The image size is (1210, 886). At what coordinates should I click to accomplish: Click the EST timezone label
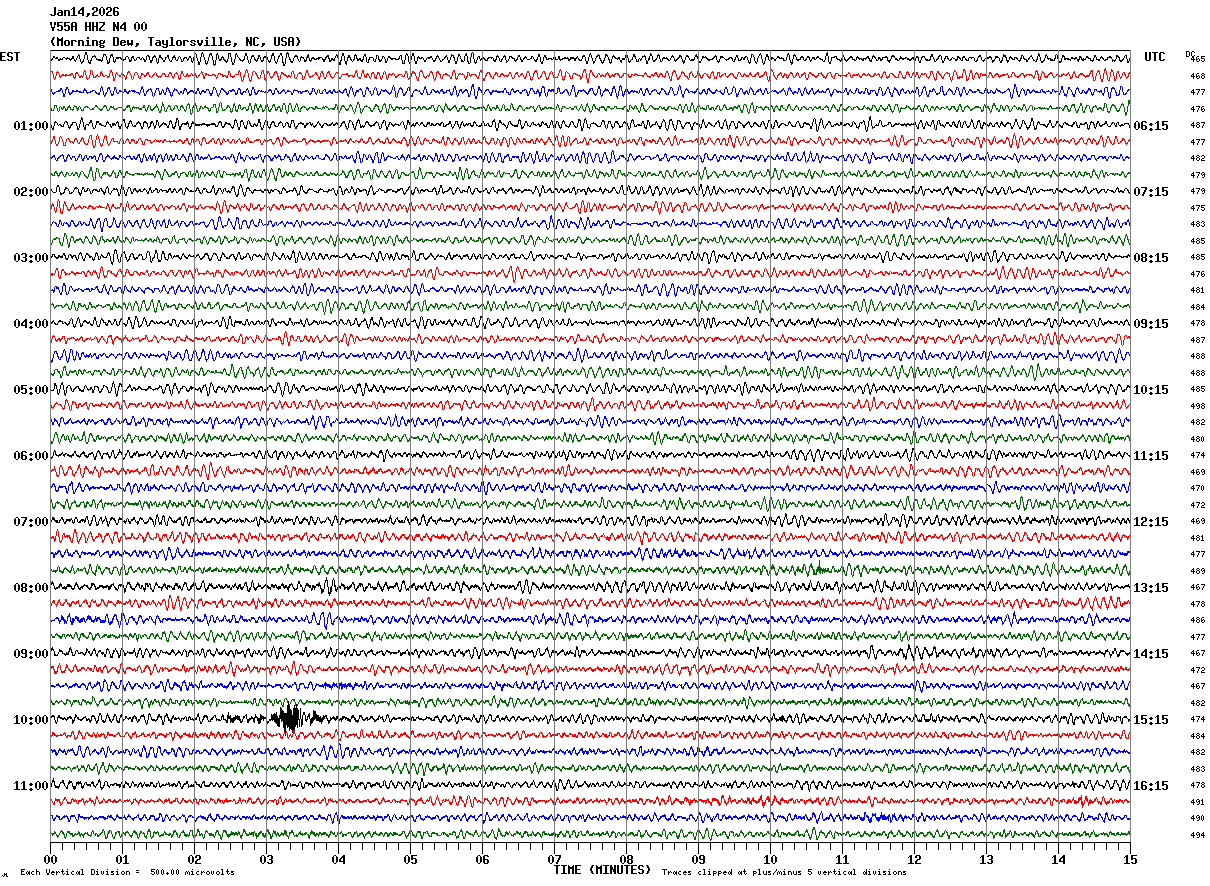click(x=10, y=57)
